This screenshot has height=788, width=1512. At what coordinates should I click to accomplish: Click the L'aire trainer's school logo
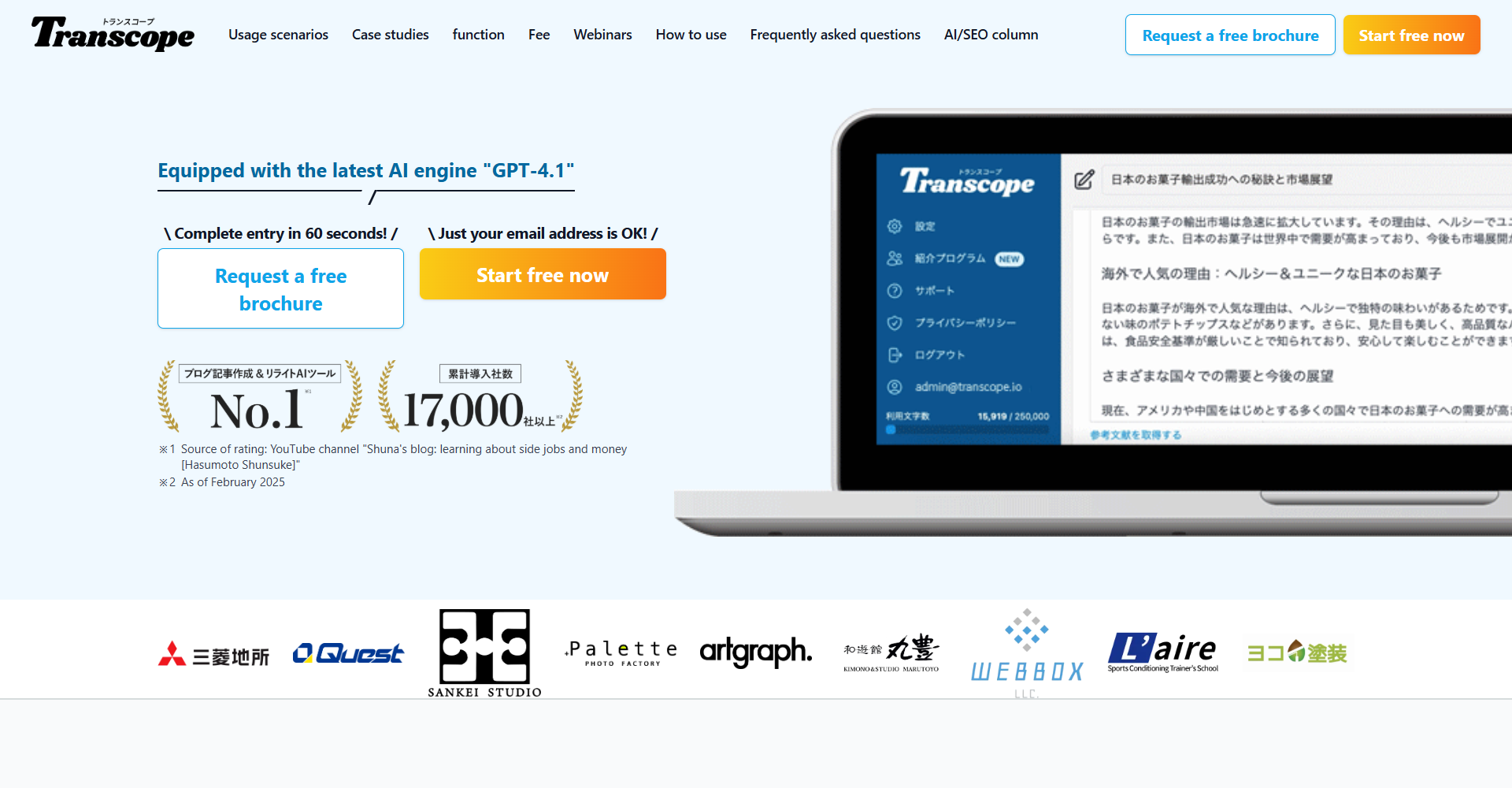[1162, 652]
